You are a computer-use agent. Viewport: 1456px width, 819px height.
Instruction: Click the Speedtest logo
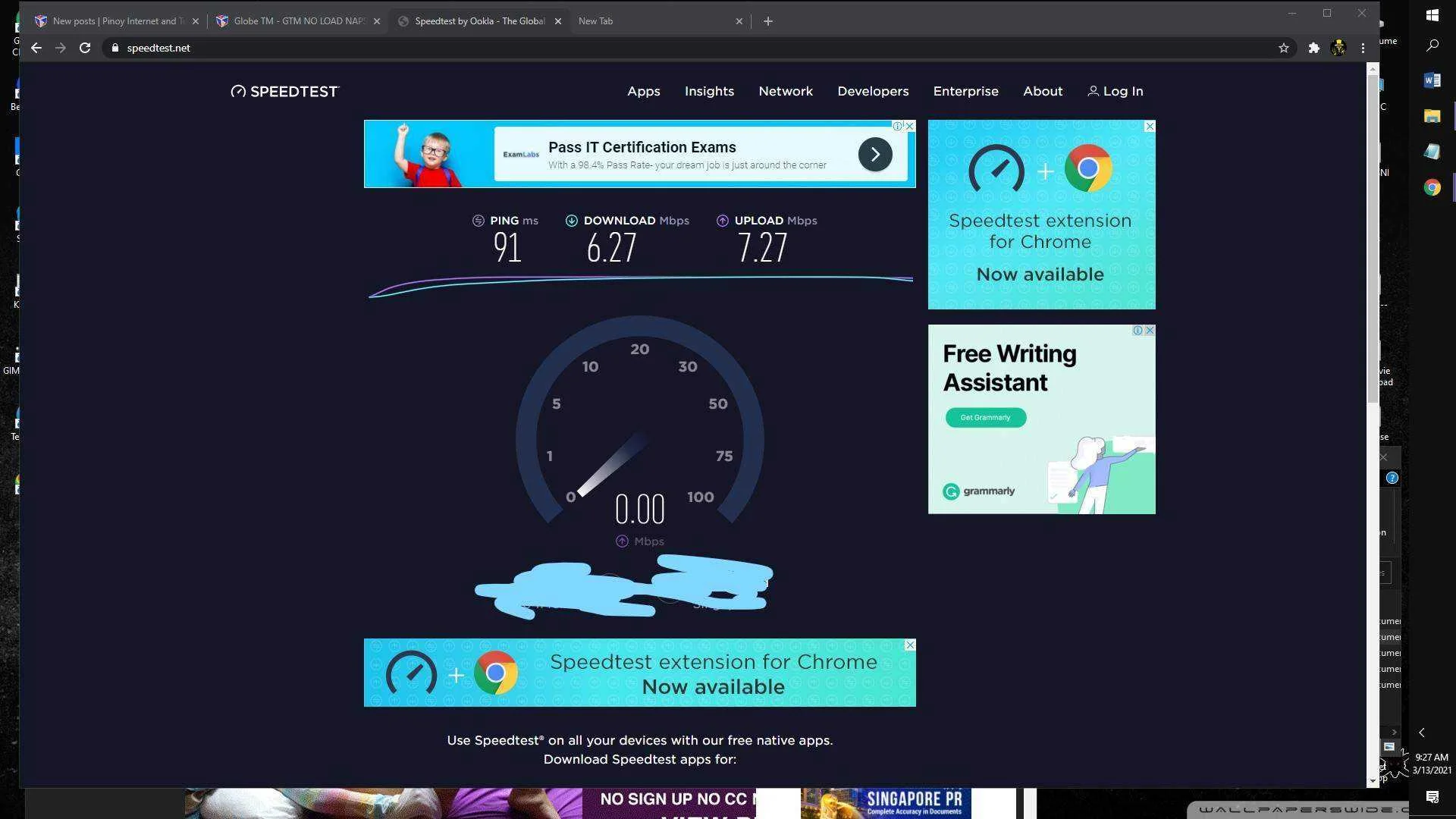click(x=285, y=92)
